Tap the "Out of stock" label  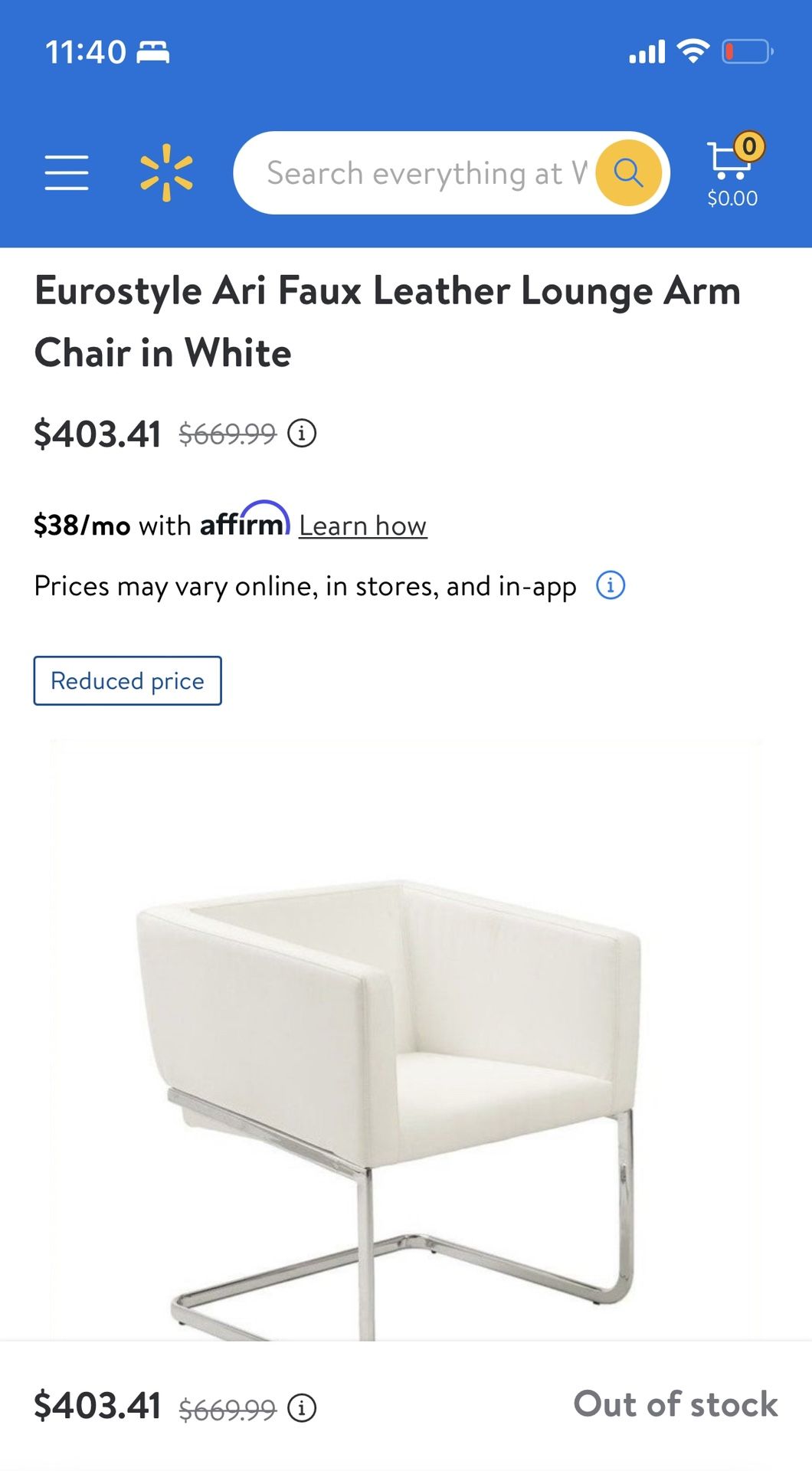(x=675, y=1404)
